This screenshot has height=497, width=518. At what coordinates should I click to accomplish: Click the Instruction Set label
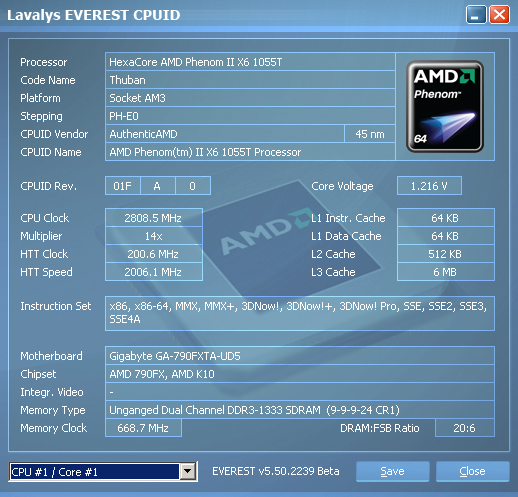pos(56,306)
